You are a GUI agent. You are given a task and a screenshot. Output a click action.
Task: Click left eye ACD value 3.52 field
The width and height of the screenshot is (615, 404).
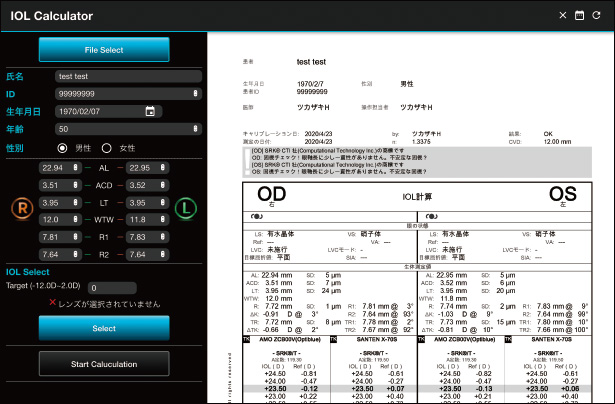(x=147, y=185)
